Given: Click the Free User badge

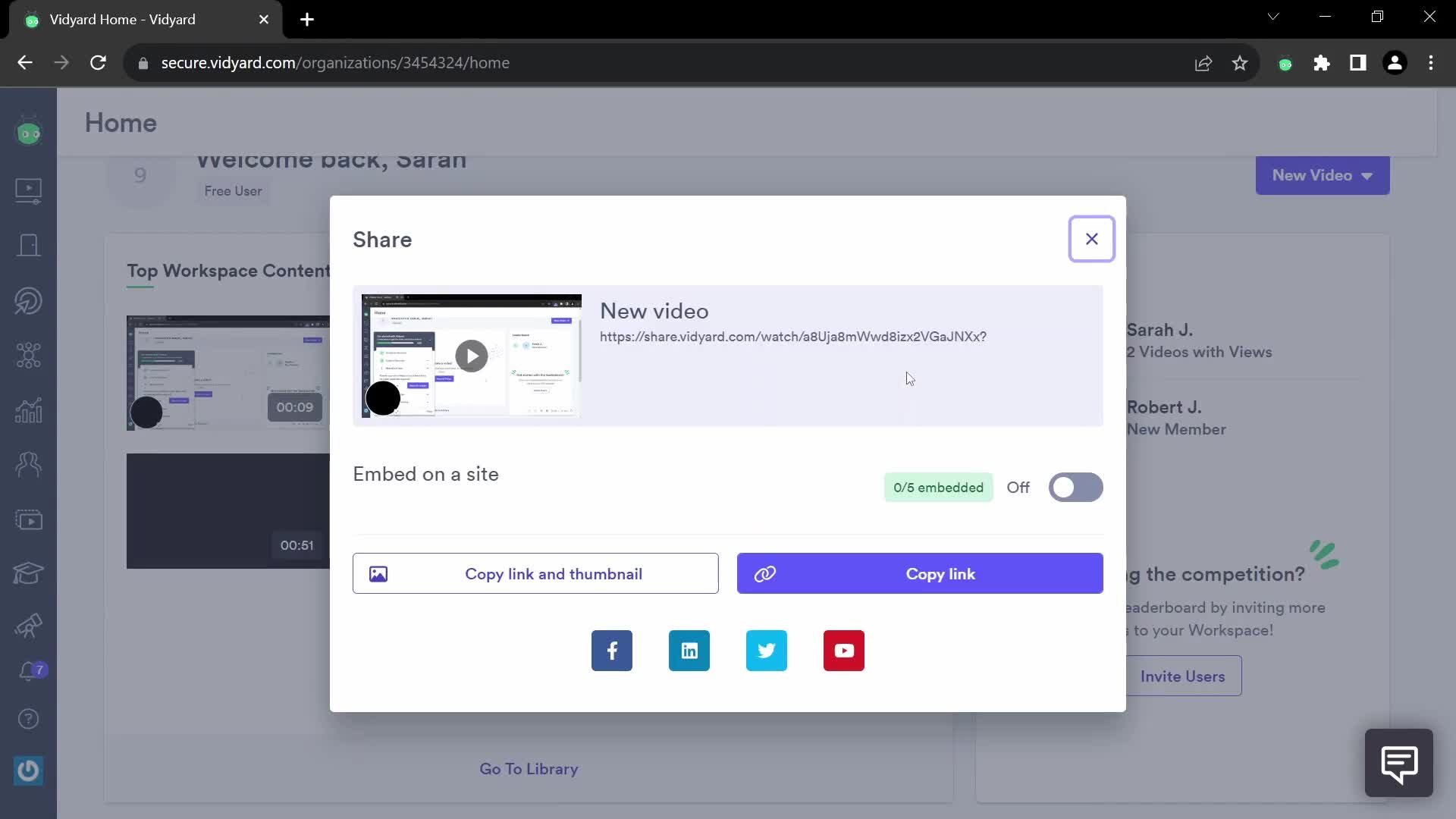Looking at the screenshot, I should [x=233, y=191].
